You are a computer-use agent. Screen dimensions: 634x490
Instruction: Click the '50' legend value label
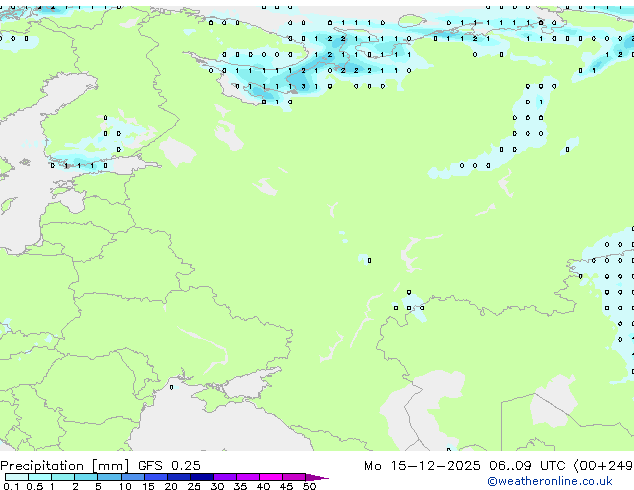[x=309, y=486]
